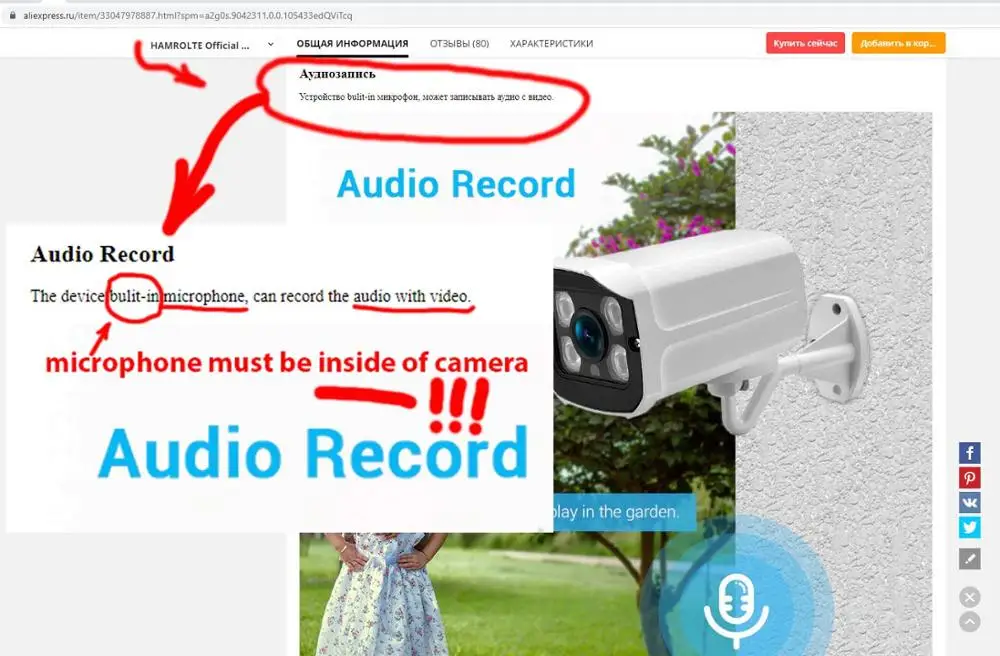Click the round scroll-to-top arrow icon

pos(969,622)
